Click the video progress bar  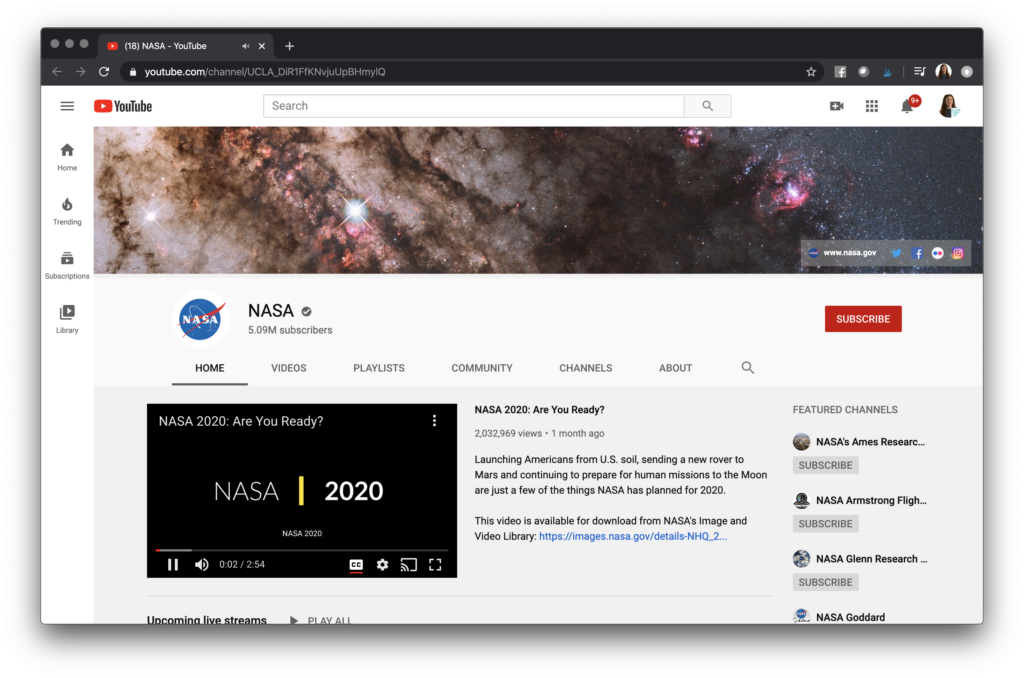300,549
